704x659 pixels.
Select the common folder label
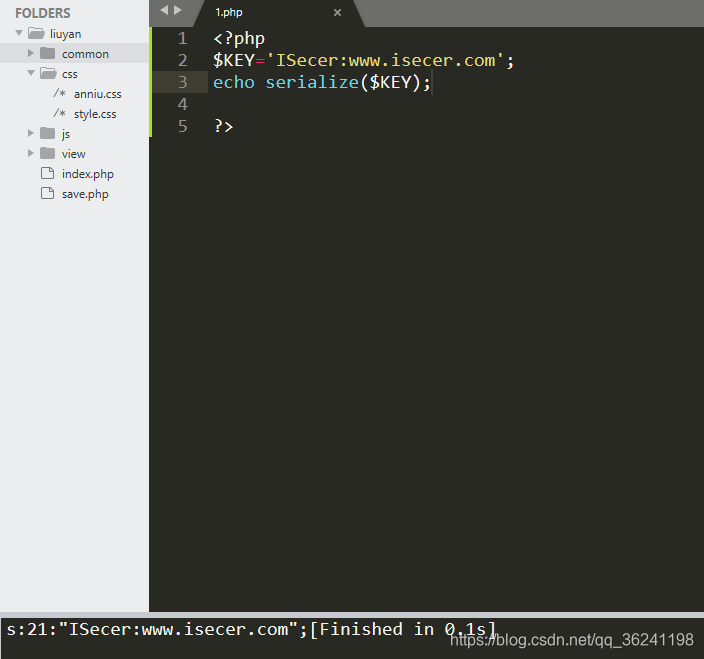85,54
